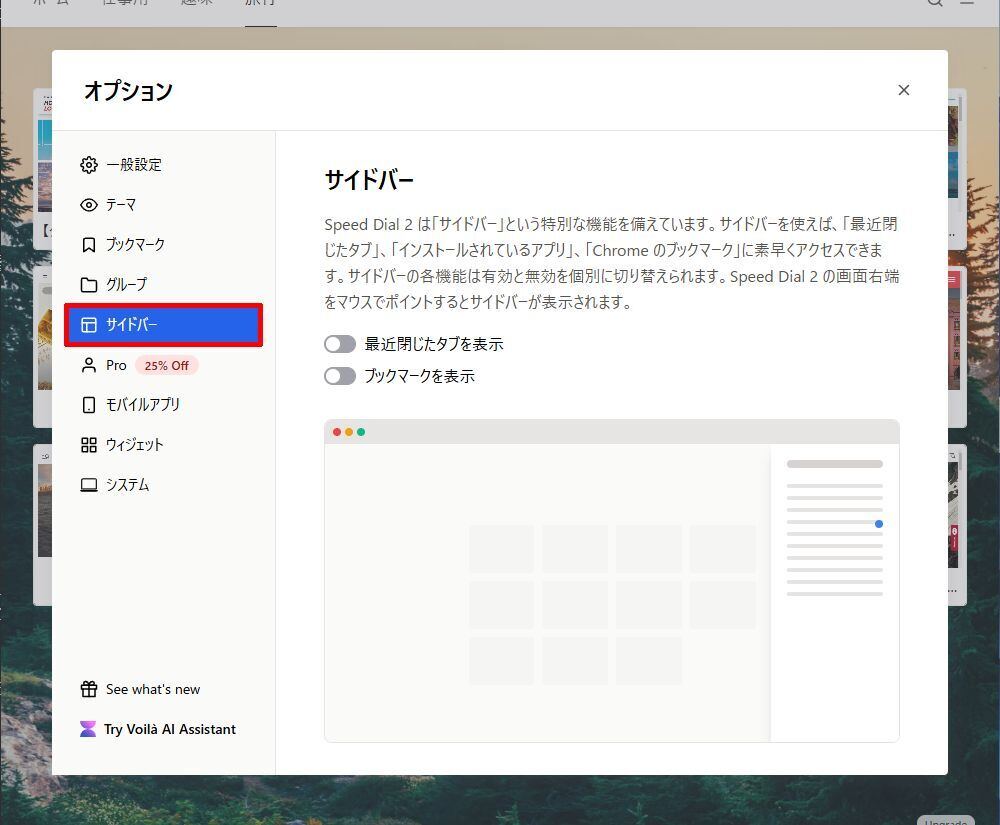The image size is (1000, 825).
Task: Click the folder icon beside グループ
Action: [89, 284]
